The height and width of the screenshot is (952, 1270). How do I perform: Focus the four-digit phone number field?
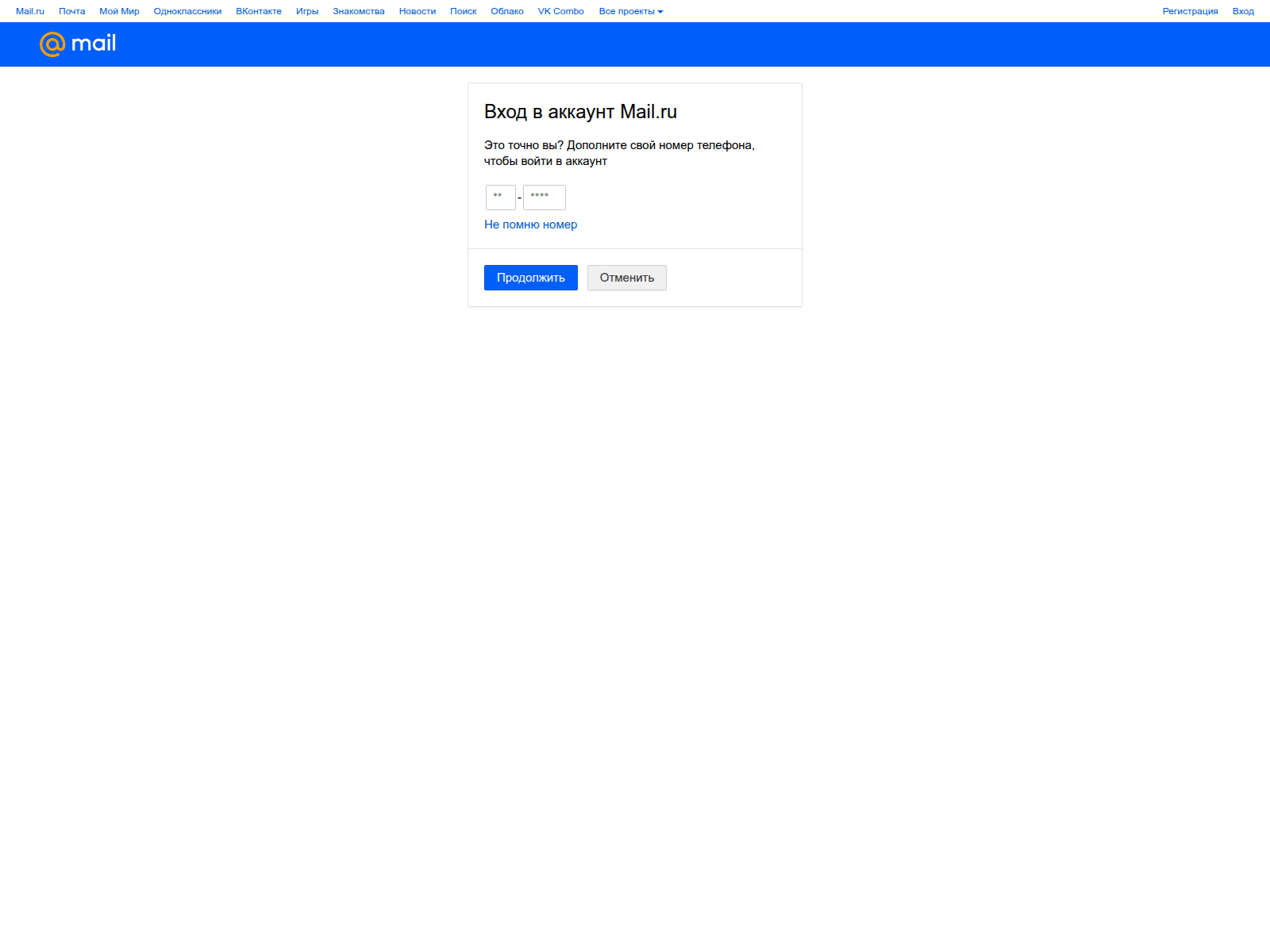(x=545, y=198)
